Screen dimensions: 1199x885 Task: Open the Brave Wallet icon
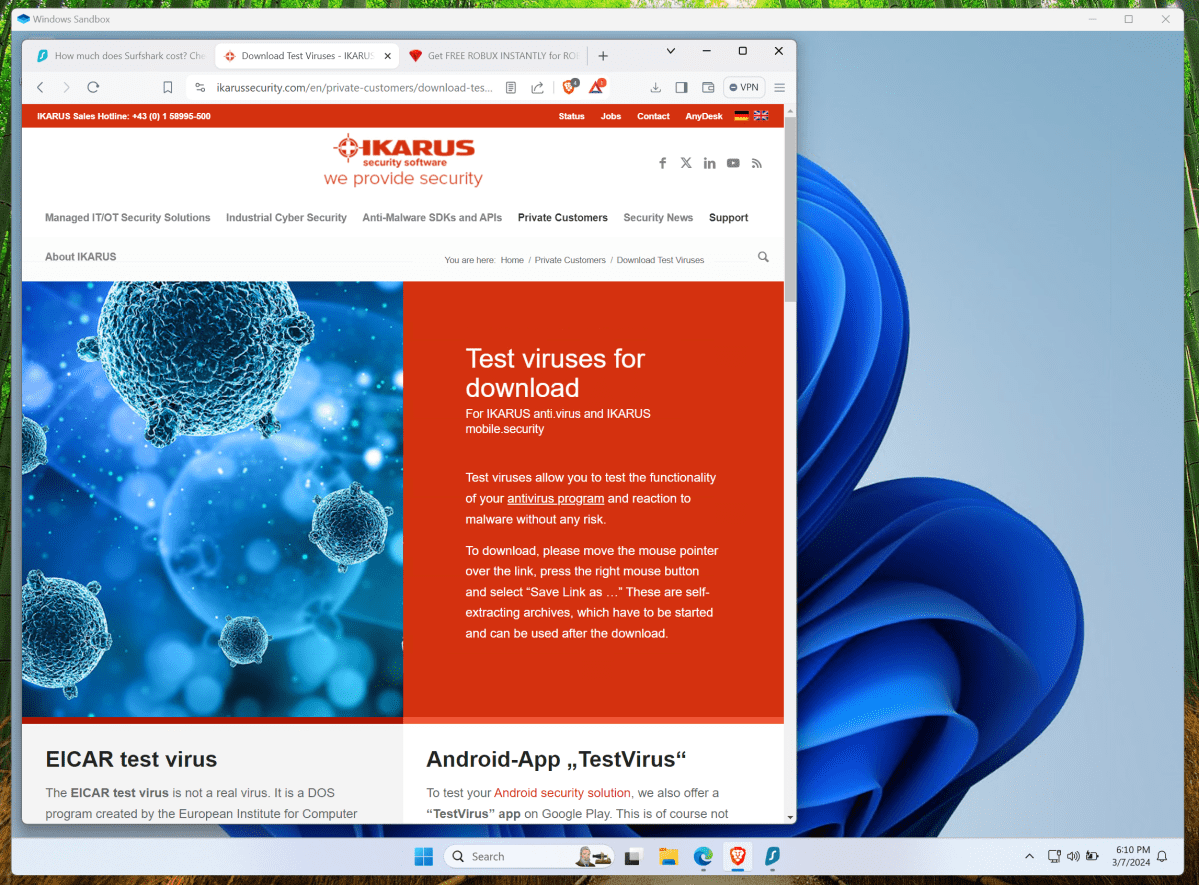point(709,87)
